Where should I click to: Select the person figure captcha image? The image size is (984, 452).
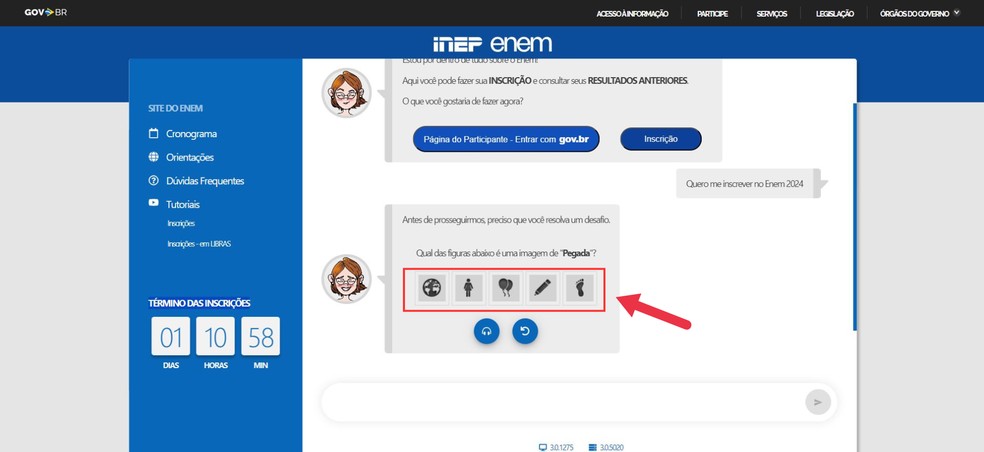click(469, 288)
